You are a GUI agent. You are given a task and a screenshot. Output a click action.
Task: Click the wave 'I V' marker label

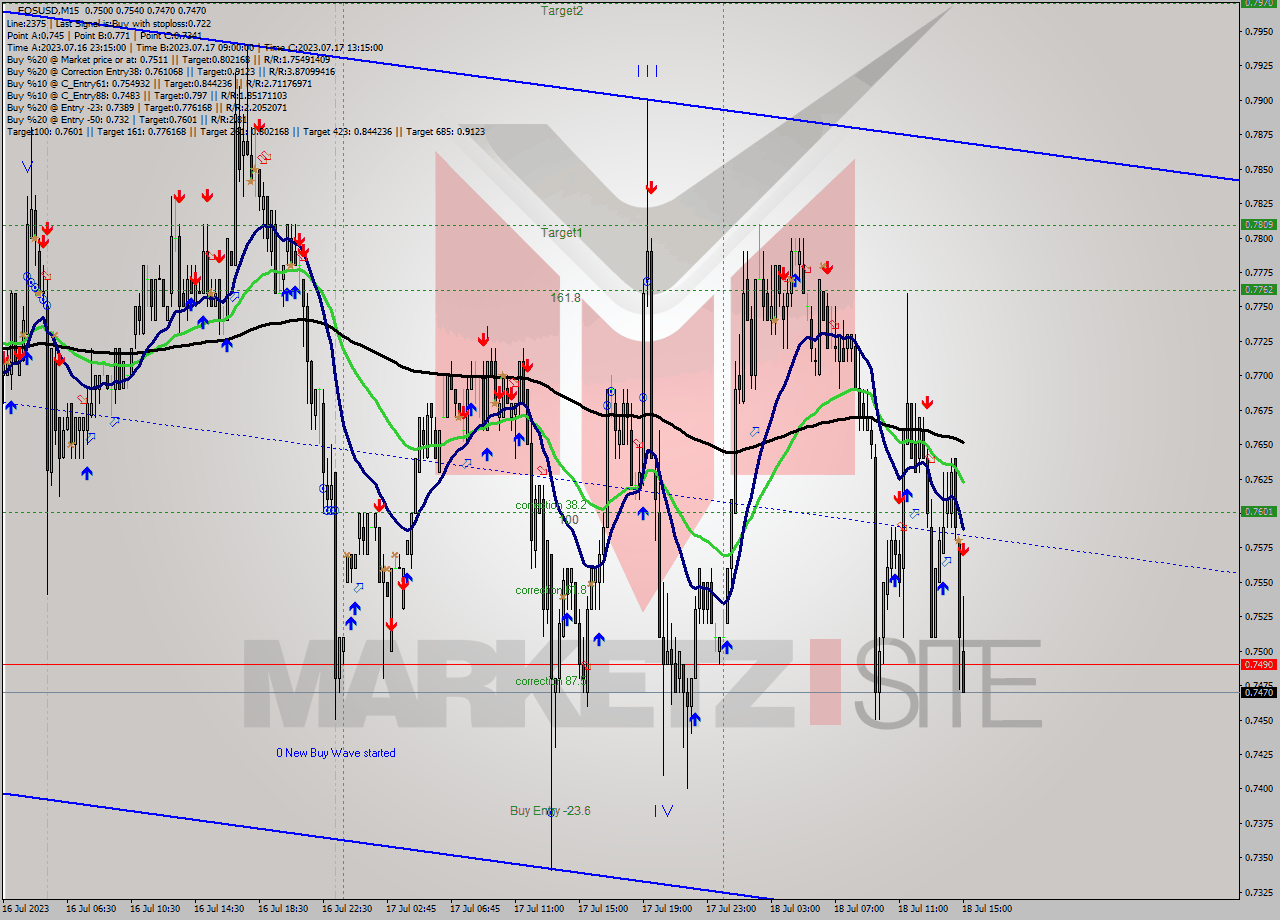click(x=663, y=811)
